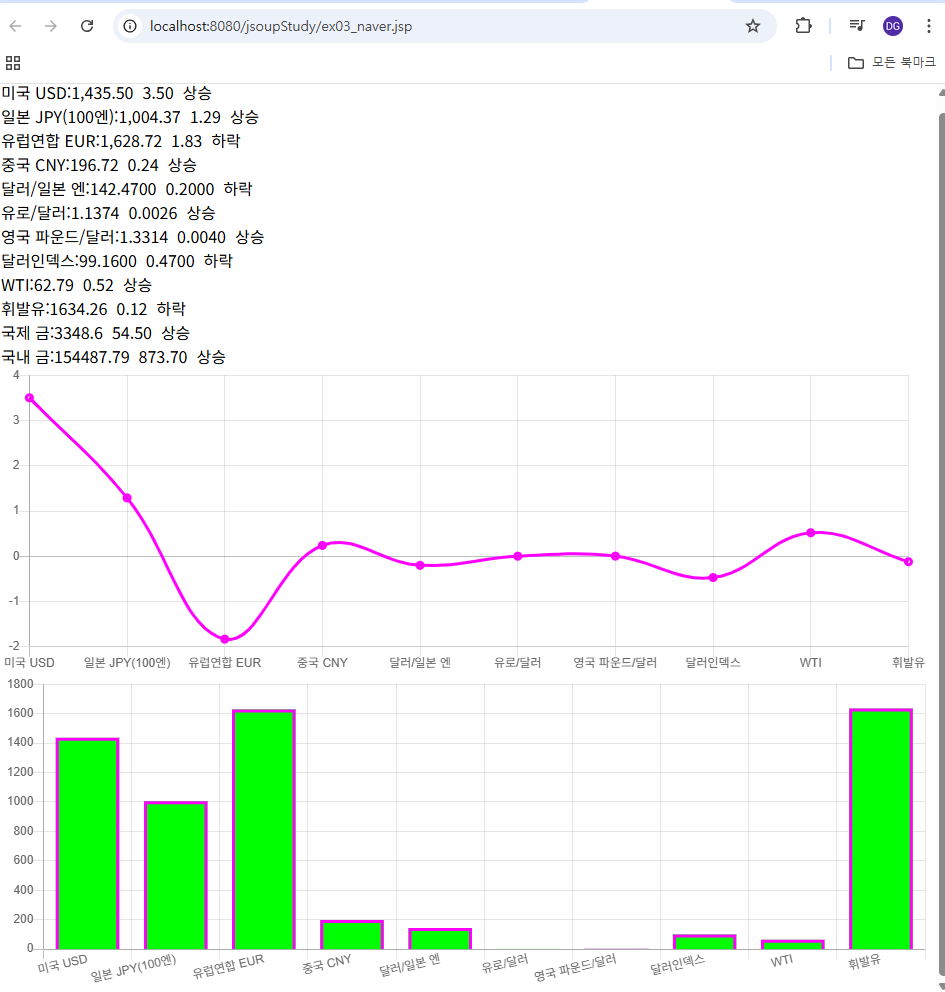
Task: Click the WTI point on line chart
Action: 811,533
